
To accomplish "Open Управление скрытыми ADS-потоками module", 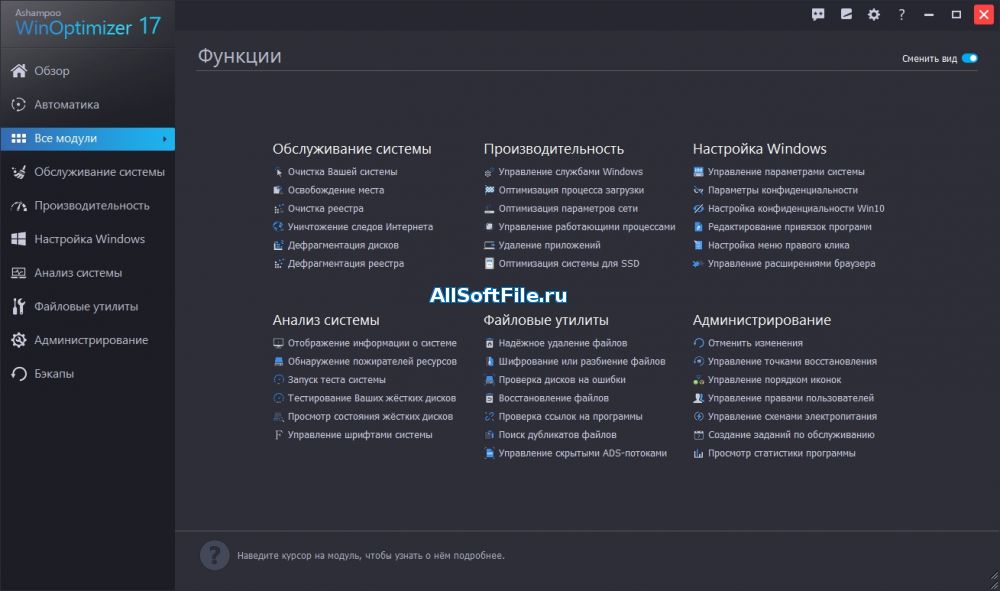I will pyautogui.click(x=582, y=453).
